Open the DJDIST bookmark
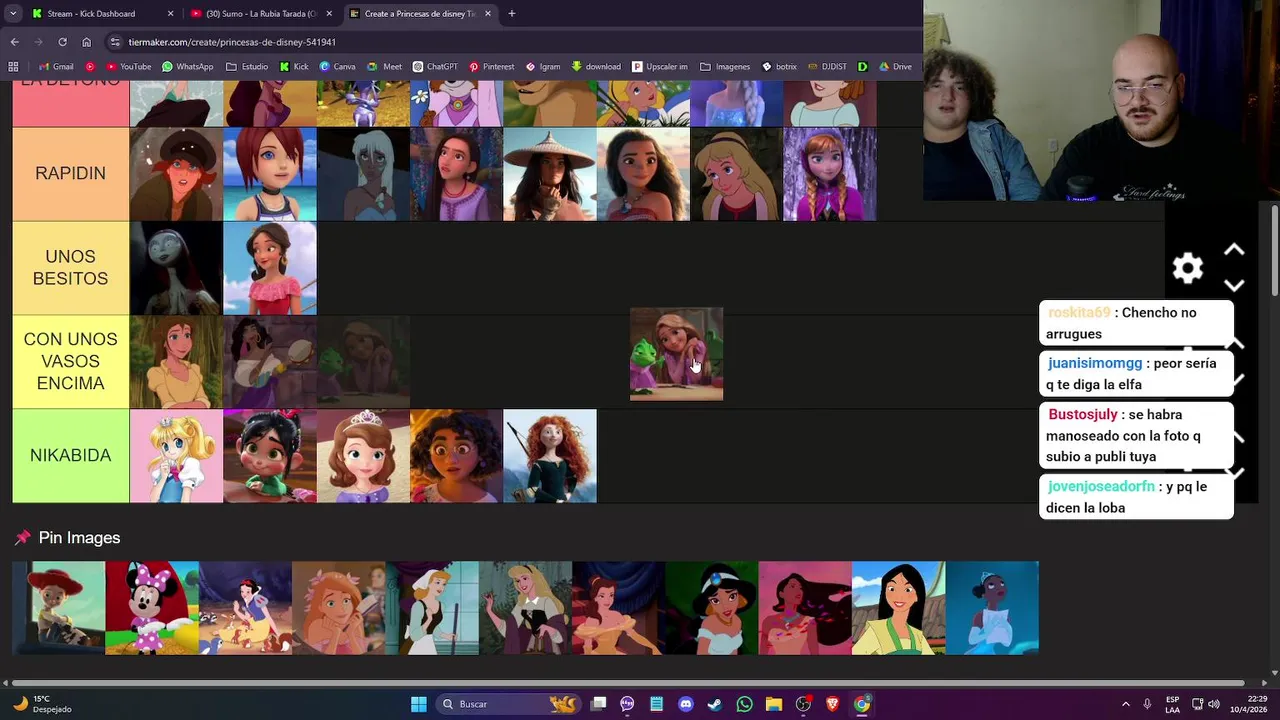The image size is (1280, 720). [827, 67]
